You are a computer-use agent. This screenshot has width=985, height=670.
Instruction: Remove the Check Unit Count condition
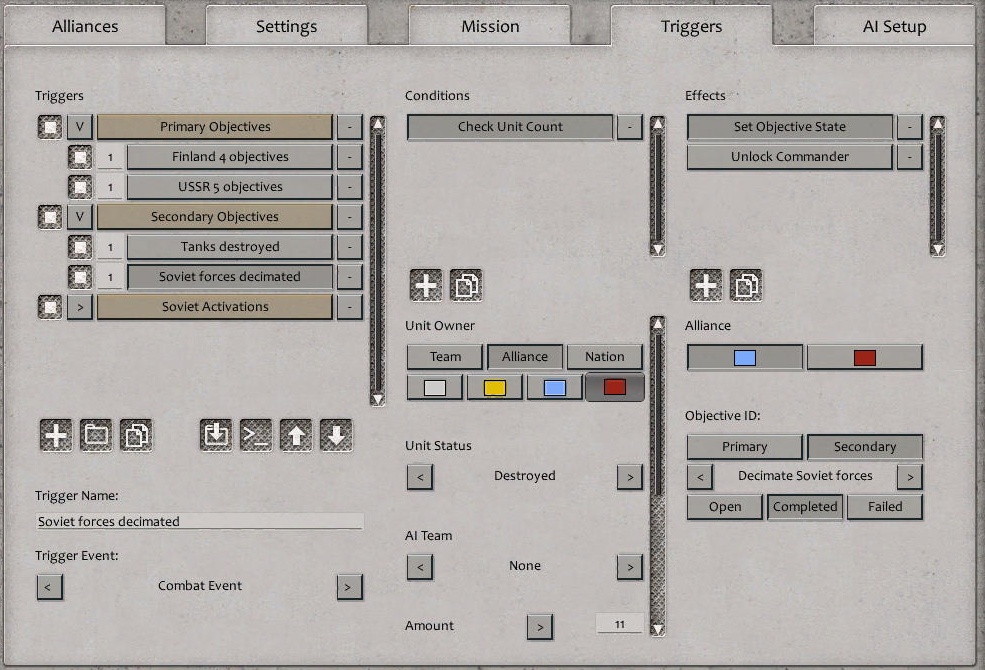click(x=630, y=127)
